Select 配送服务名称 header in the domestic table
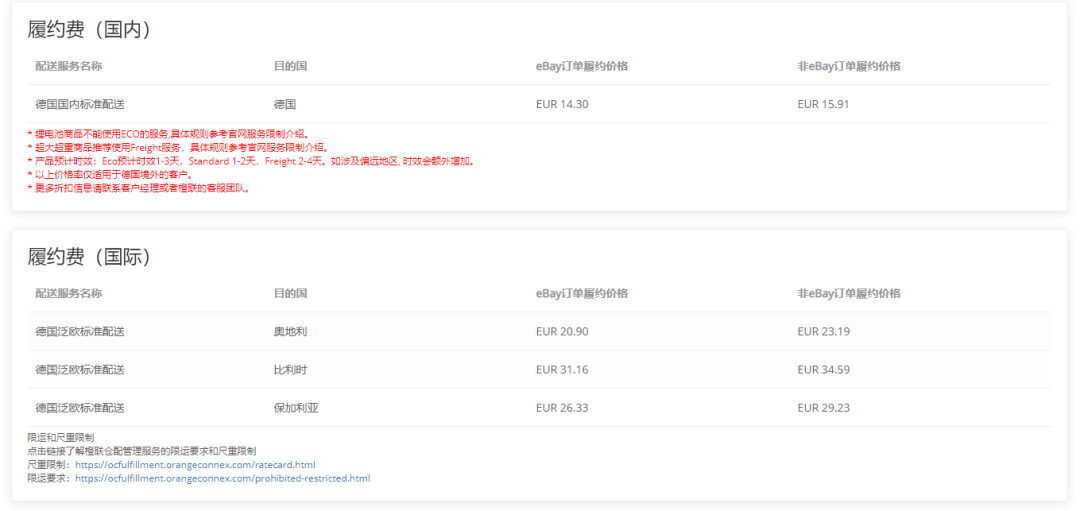1080x511 pixels. point(69,66)
